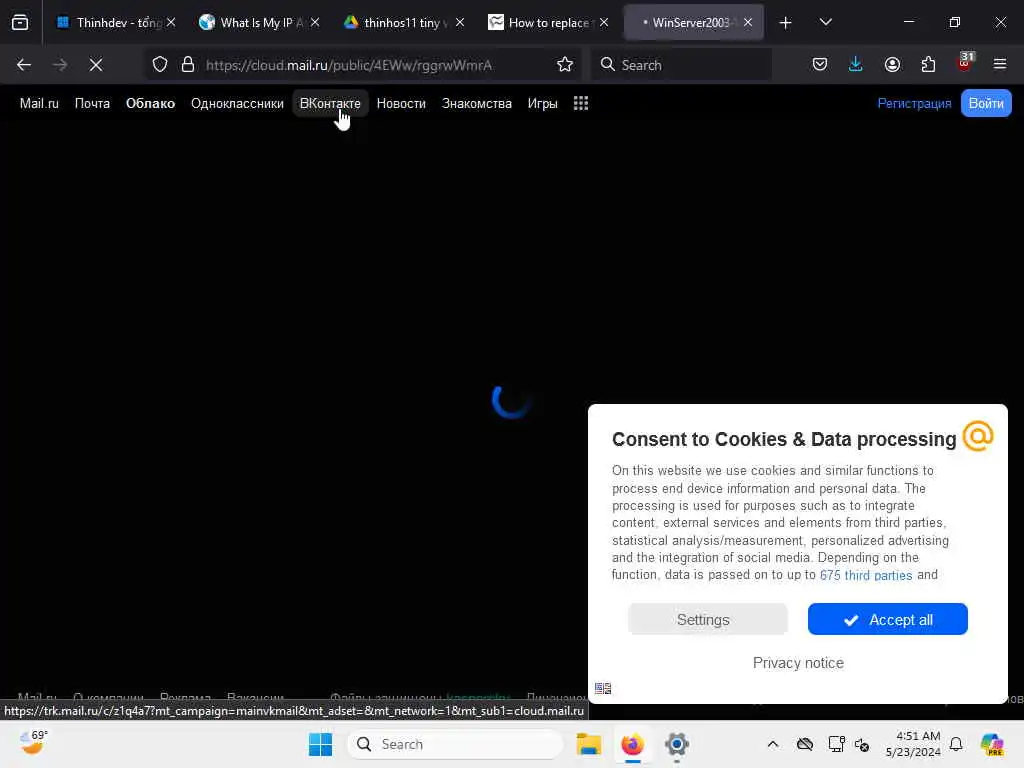Show site security padlock info
The width and height of the screenshot is (1024, 768).
[x=188, y=65]
